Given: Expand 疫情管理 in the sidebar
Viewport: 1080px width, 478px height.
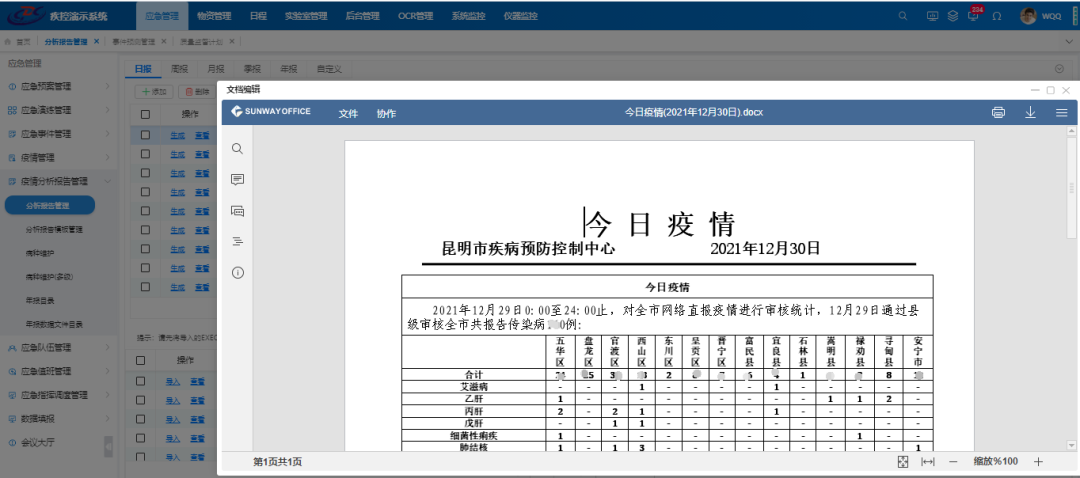Looking at the screenshot, I should (x=59, y=158).
